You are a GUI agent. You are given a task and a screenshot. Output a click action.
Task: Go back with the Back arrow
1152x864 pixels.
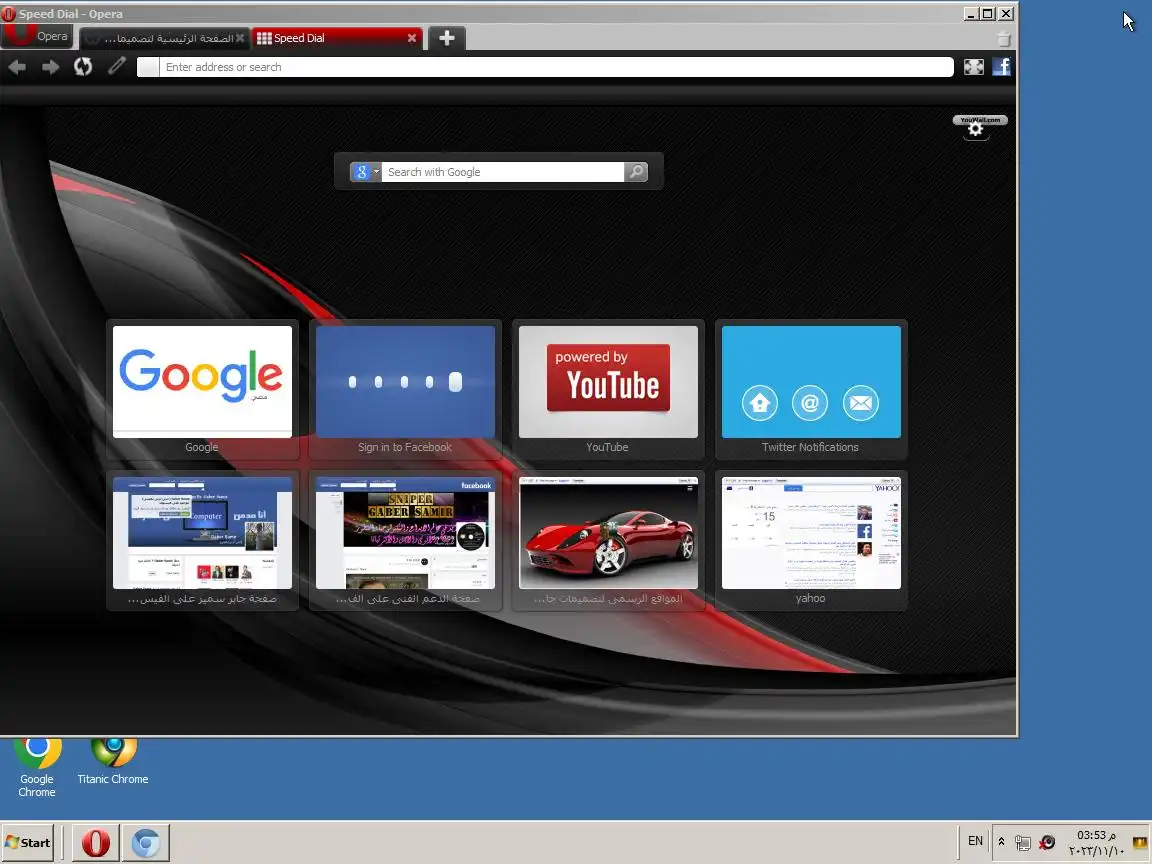click(x=18, y=67)
